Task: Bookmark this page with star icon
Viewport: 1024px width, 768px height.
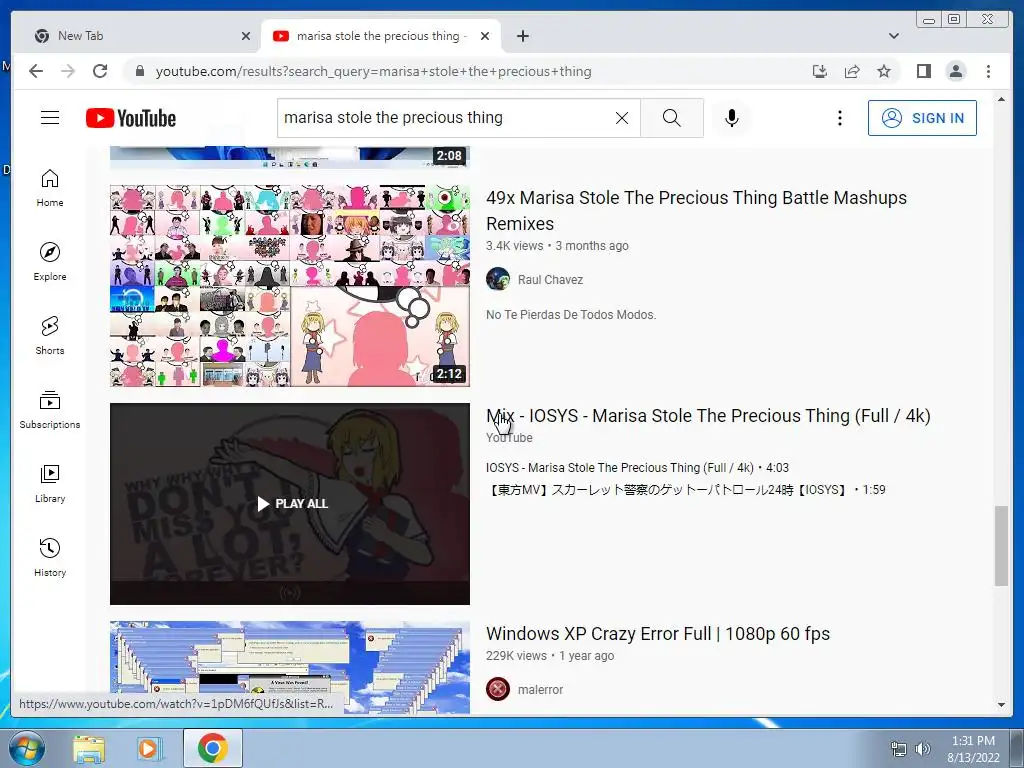Action: coord(884,71)
